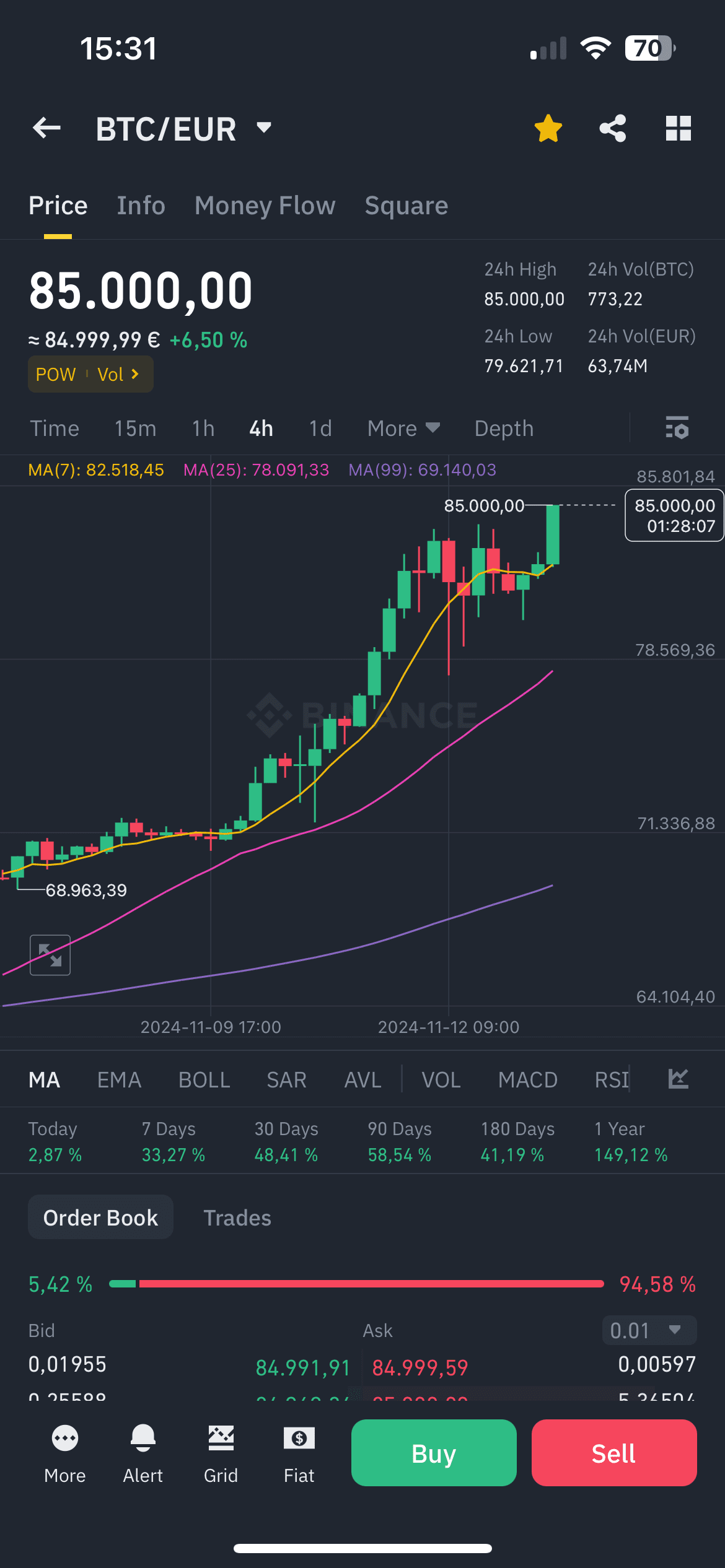Switch to the Trades tab

click(237, 1218)
